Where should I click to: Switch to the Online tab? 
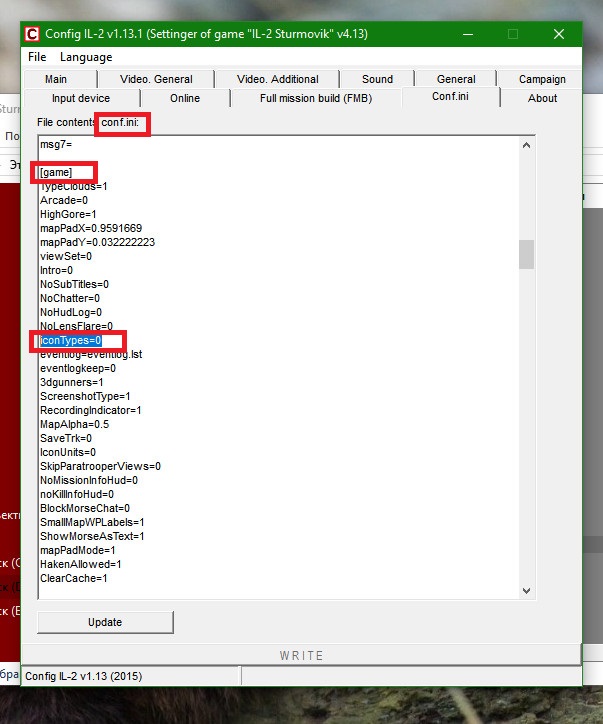[x=185, y=98]
